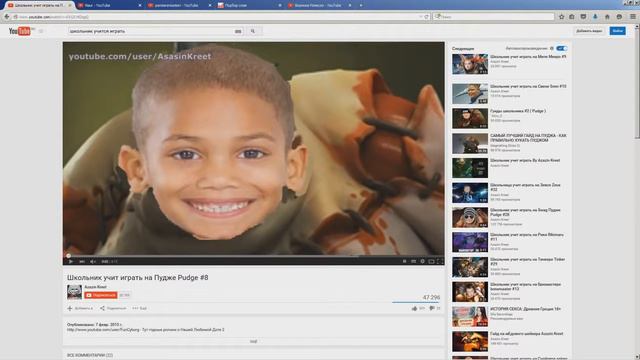Open the downloads arrow icon
Image resolution: width=640 pixels, height=360 pixels.
click(x=595, y=17)
